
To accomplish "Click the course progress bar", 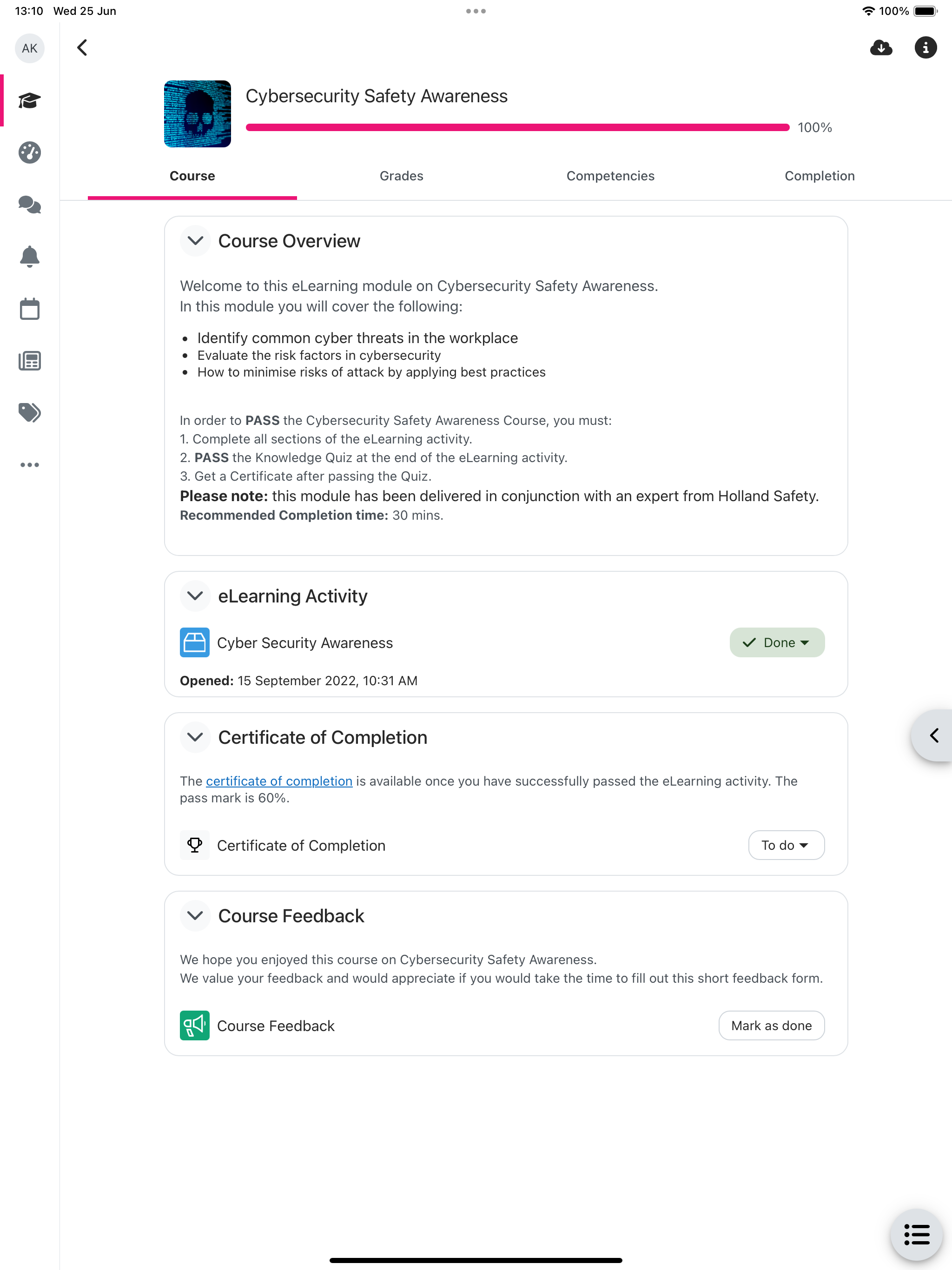I will 517,127.
